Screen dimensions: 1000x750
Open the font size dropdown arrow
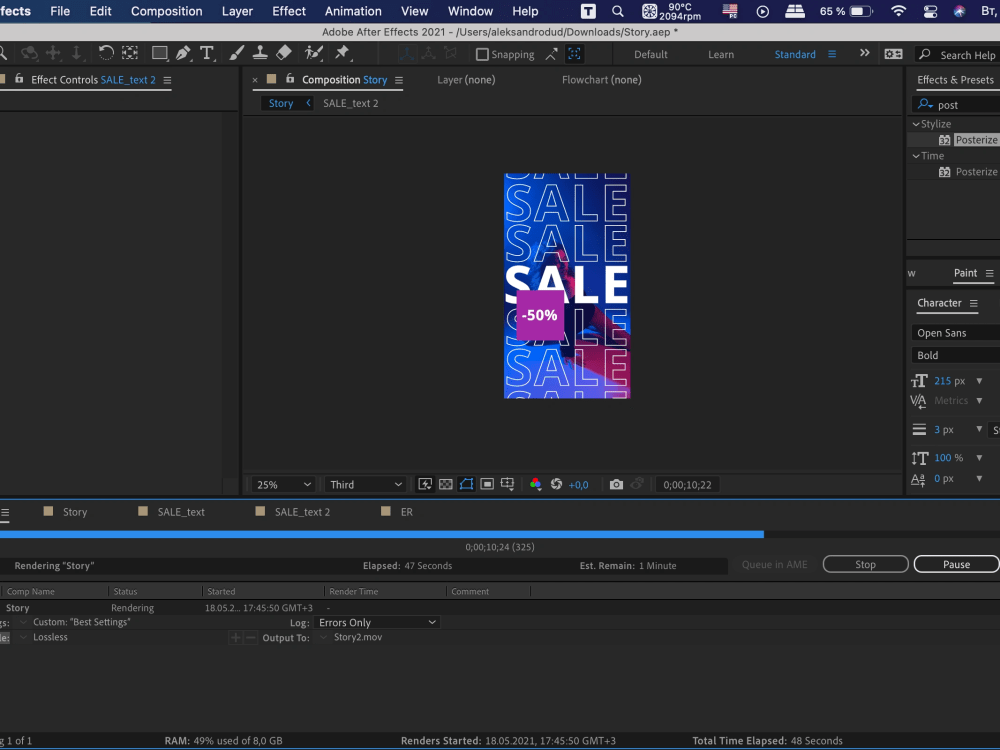[x=979, y=381]
